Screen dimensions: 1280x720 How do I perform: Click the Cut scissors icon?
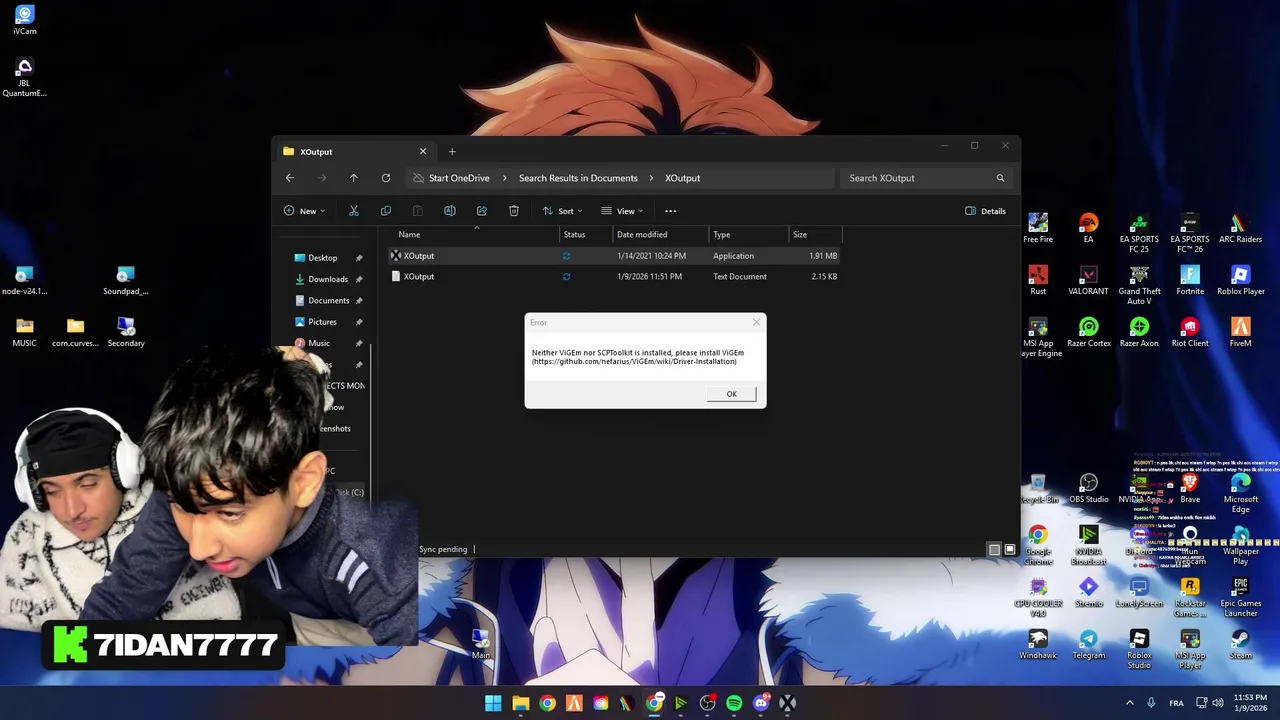[353, 211]
